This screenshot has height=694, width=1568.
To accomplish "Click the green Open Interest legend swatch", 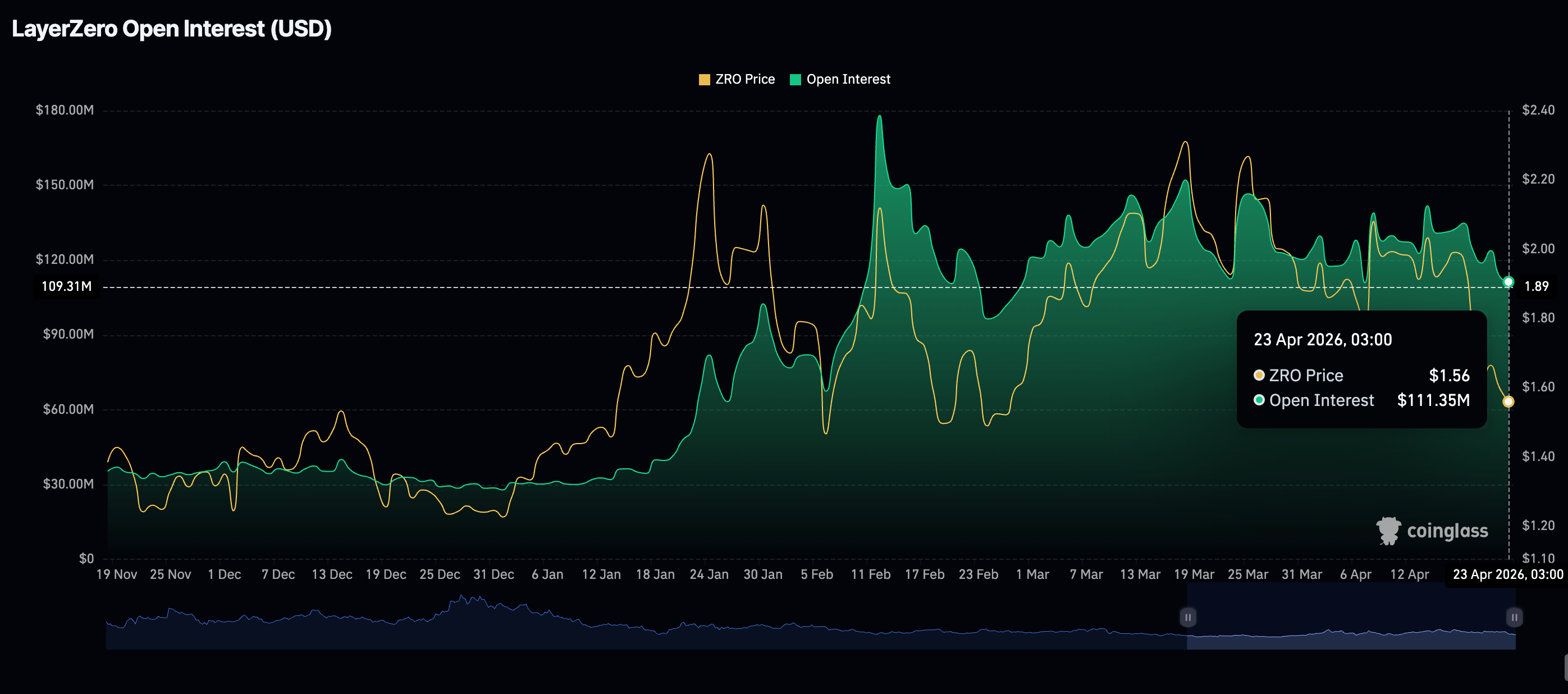I will pyautogui.click(x=795, y=80).
